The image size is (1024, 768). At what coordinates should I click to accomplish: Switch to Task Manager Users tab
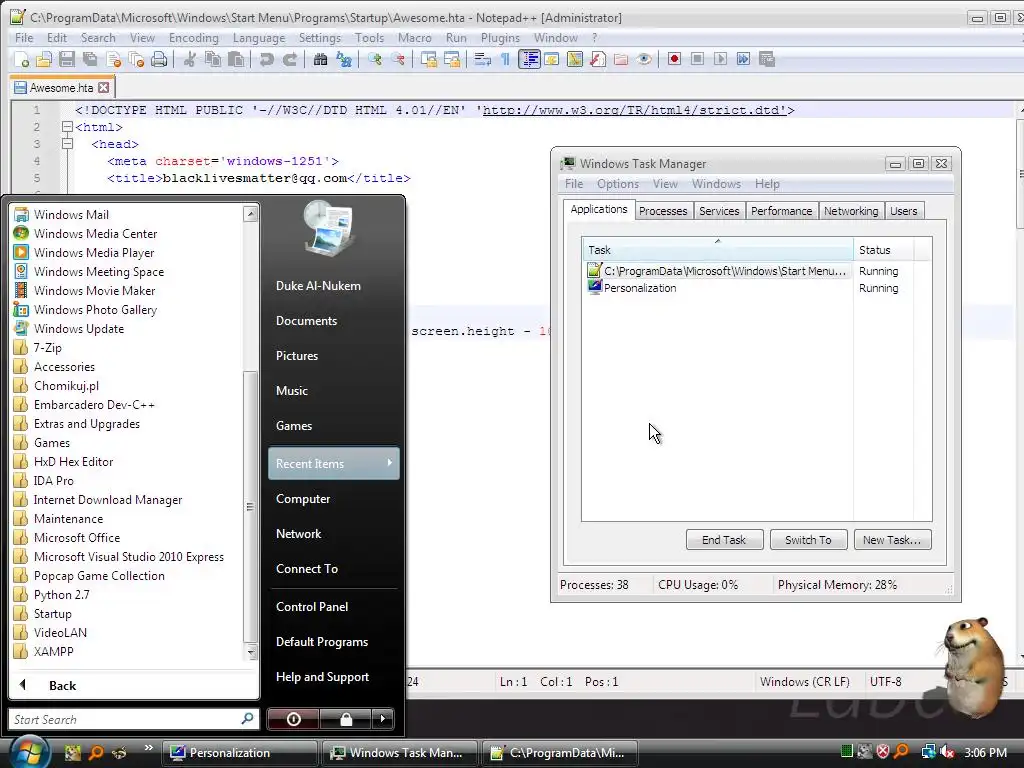coord(904,211)
